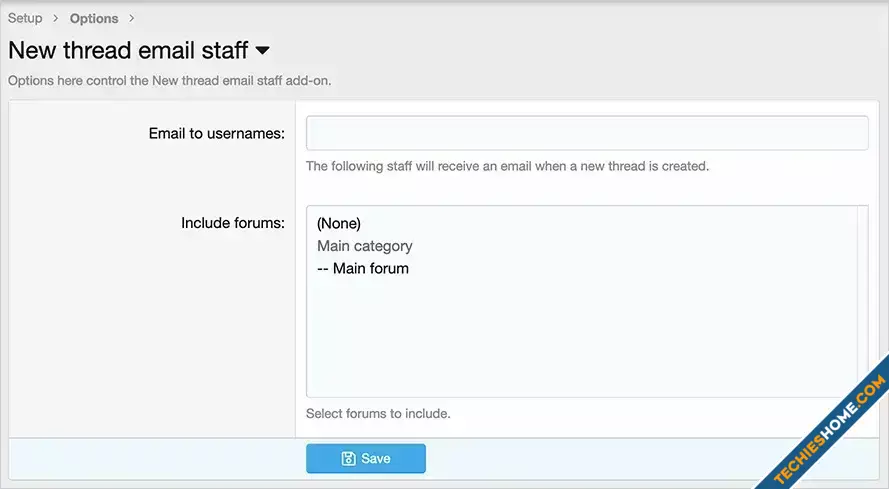
Task: Click the "New thread email staff" heading
Action: tap(128, 49)
